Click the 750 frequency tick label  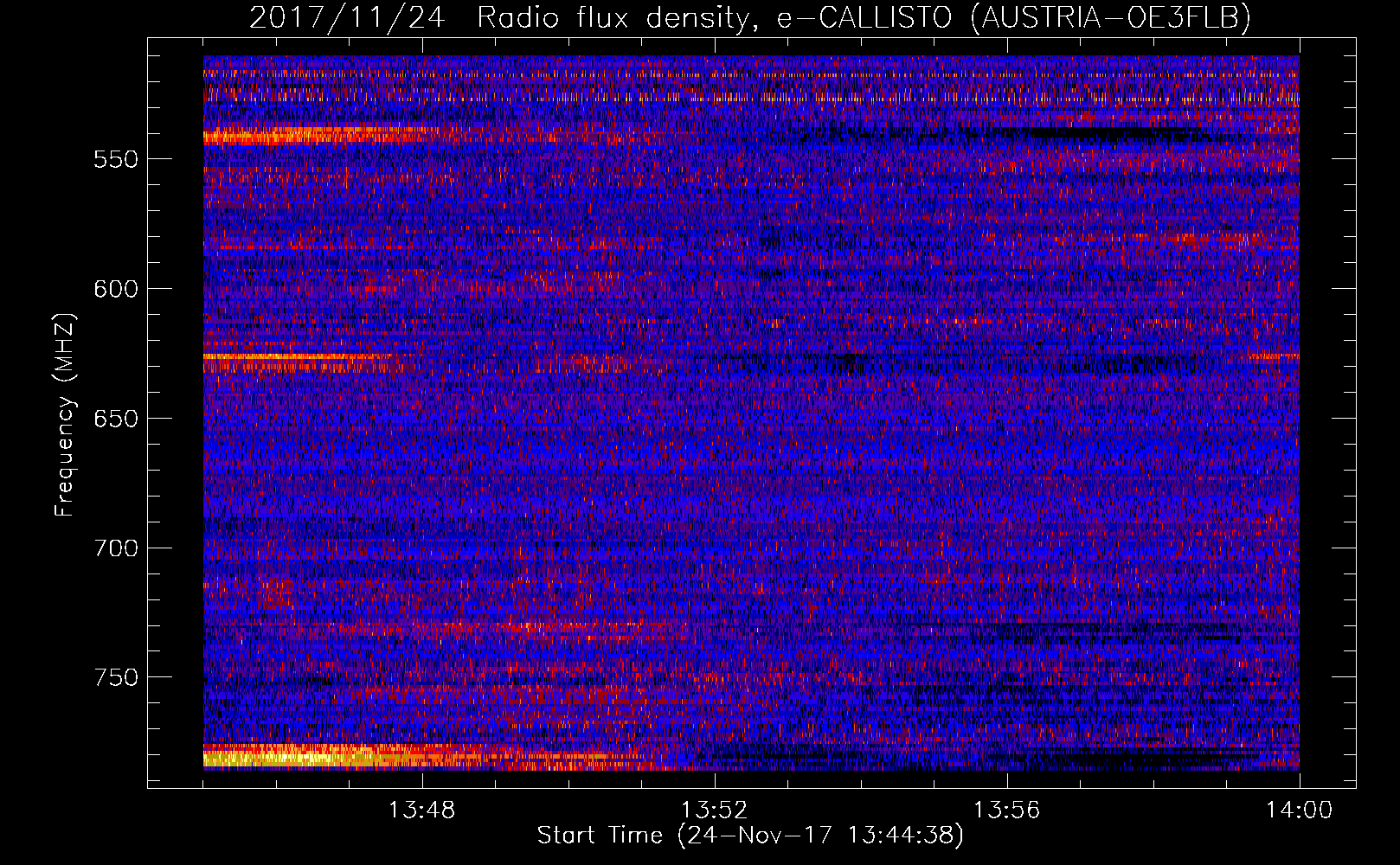(116, 677)
